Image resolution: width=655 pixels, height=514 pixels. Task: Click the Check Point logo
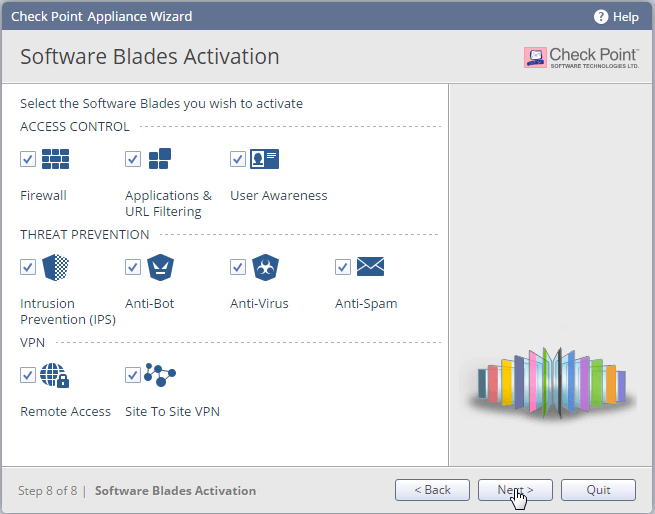click(x=581, y=57)
